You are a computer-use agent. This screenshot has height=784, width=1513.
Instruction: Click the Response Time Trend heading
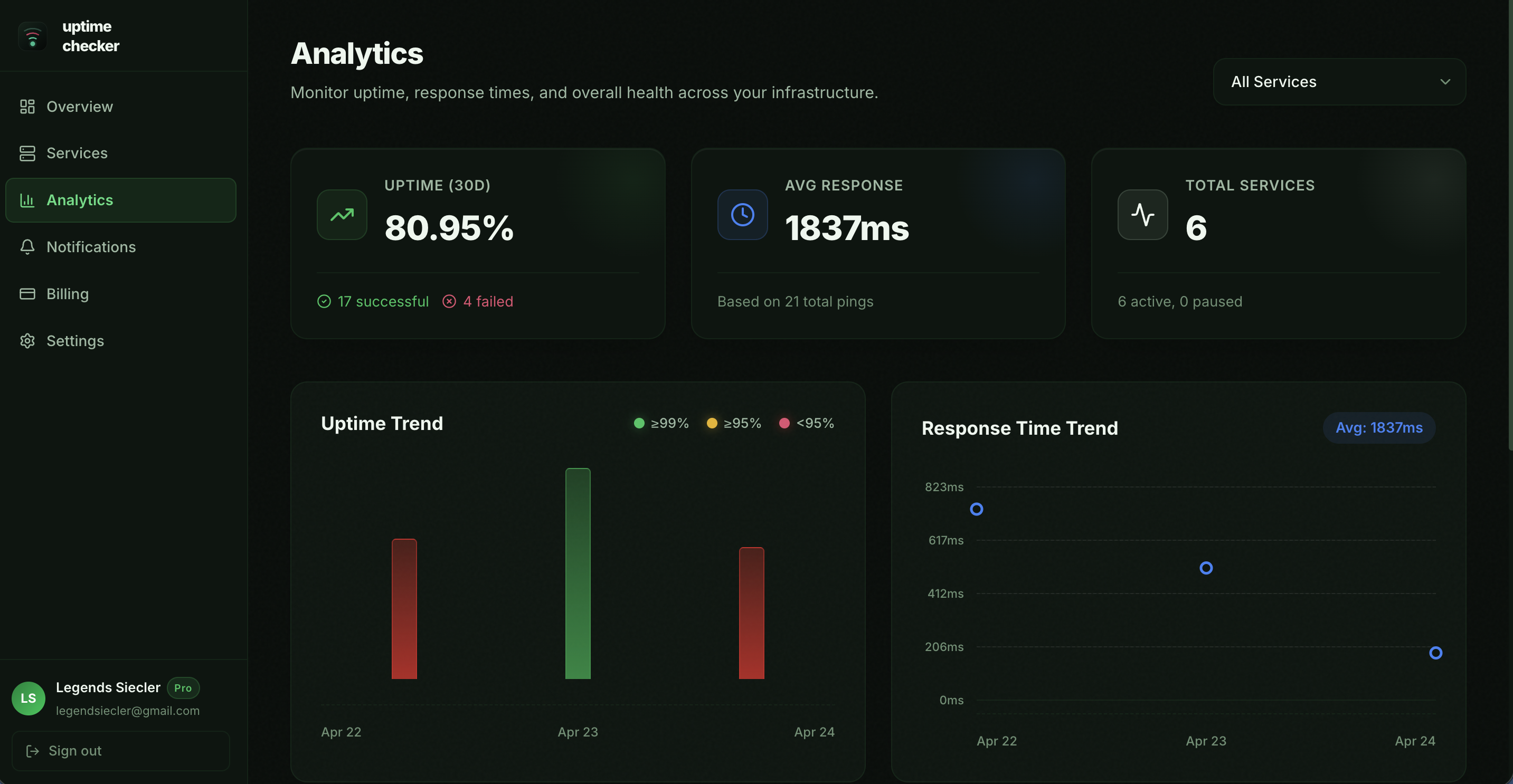1019,428
